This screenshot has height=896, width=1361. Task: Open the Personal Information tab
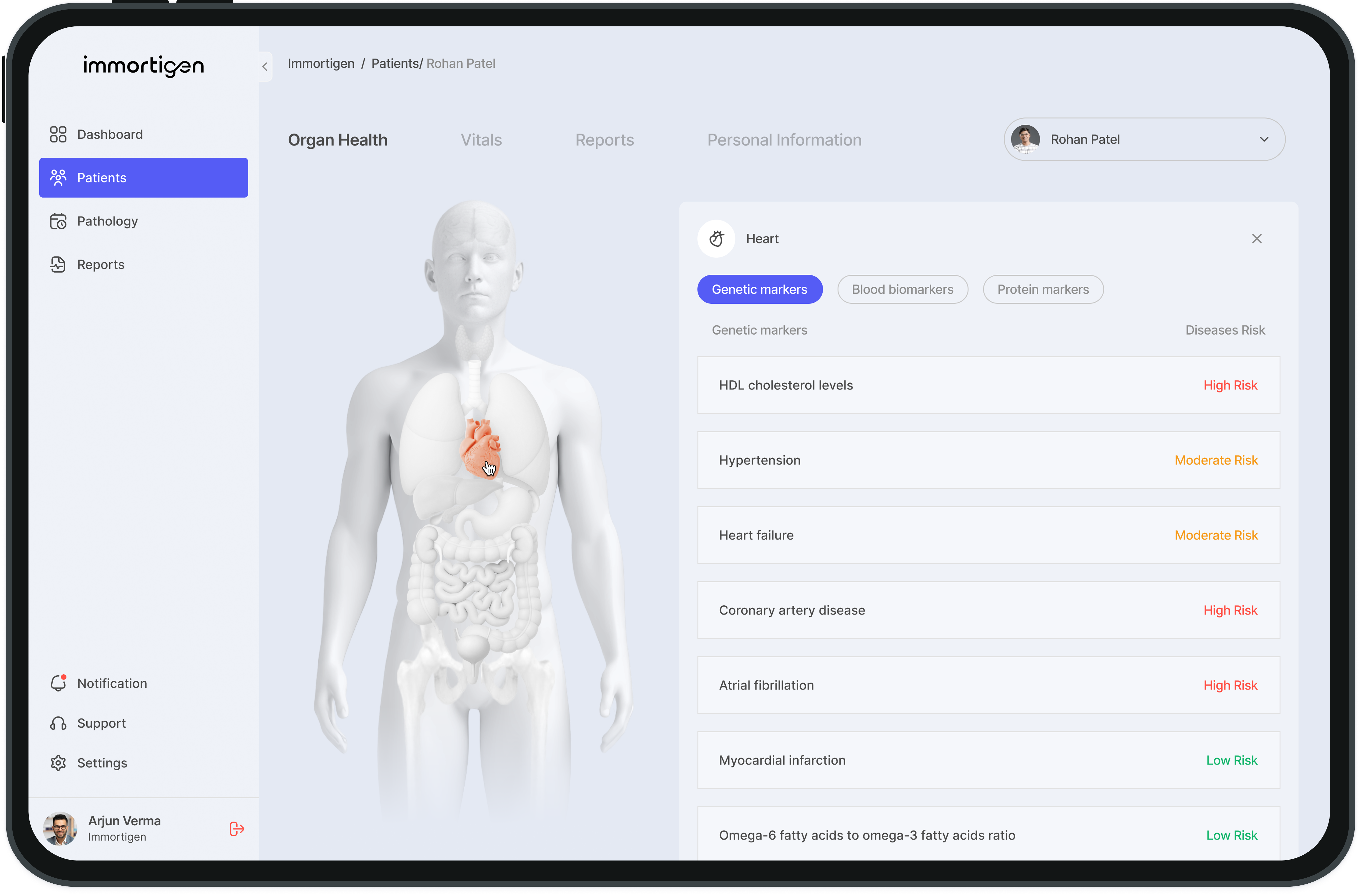(x=783, y=140)
